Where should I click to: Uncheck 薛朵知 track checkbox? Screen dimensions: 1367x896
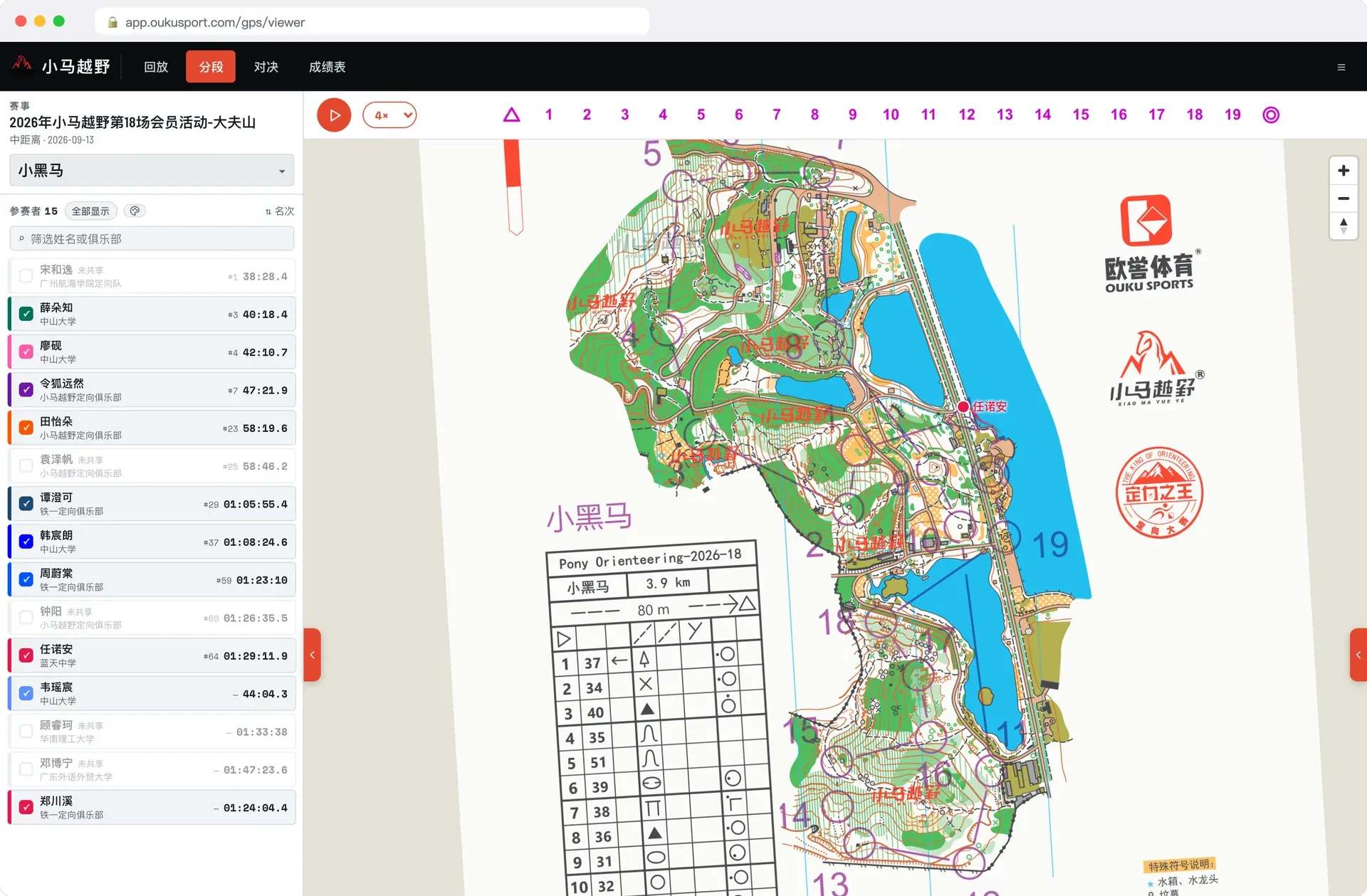pos(26,315)
